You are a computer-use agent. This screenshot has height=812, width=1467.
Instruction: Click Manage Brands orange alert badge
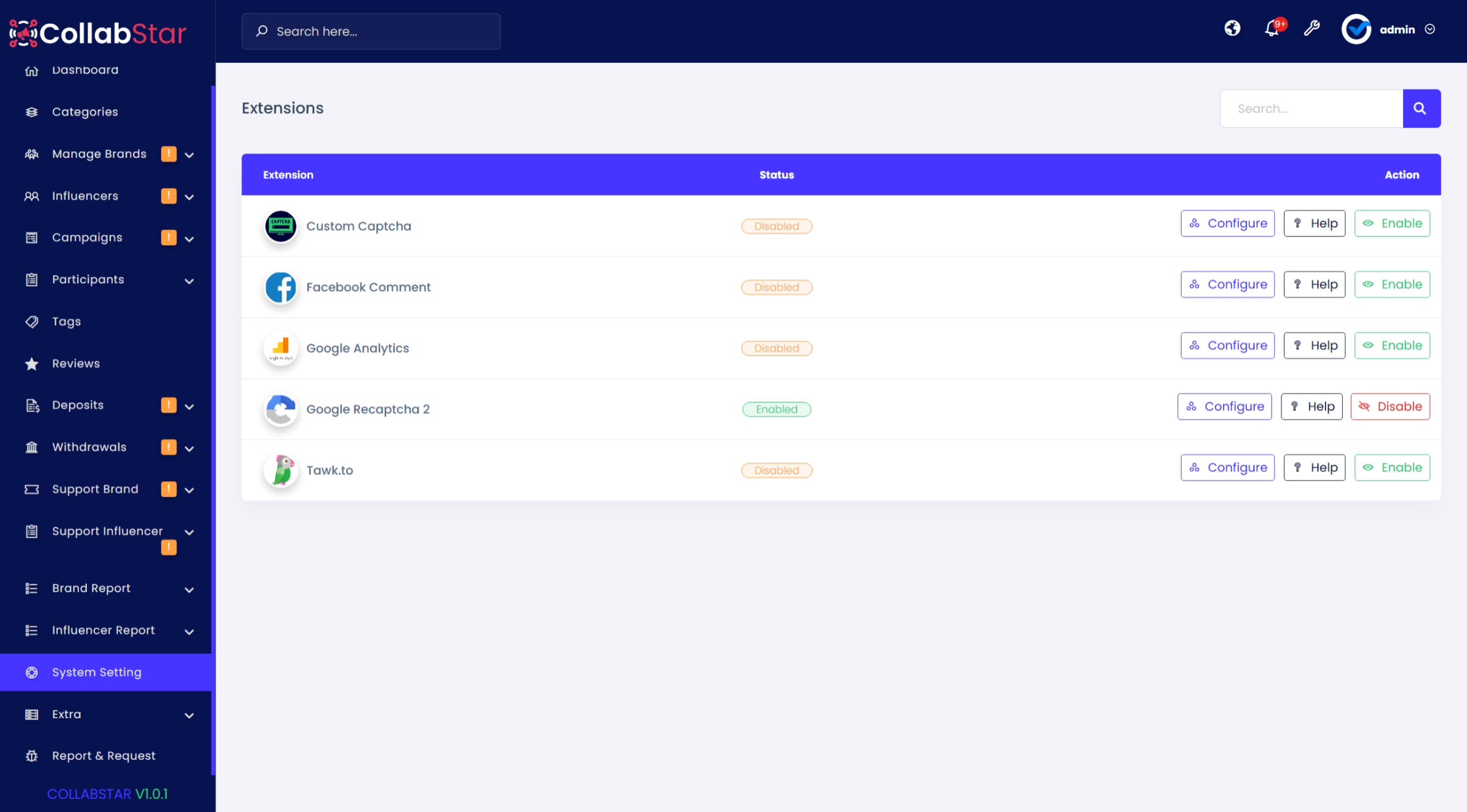(x=169, y=154)
